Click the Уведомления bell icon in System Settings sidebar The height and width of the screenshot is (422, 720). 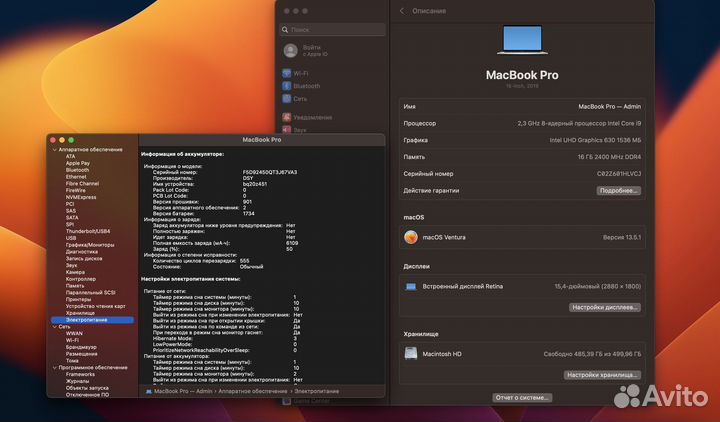(287, 117)
